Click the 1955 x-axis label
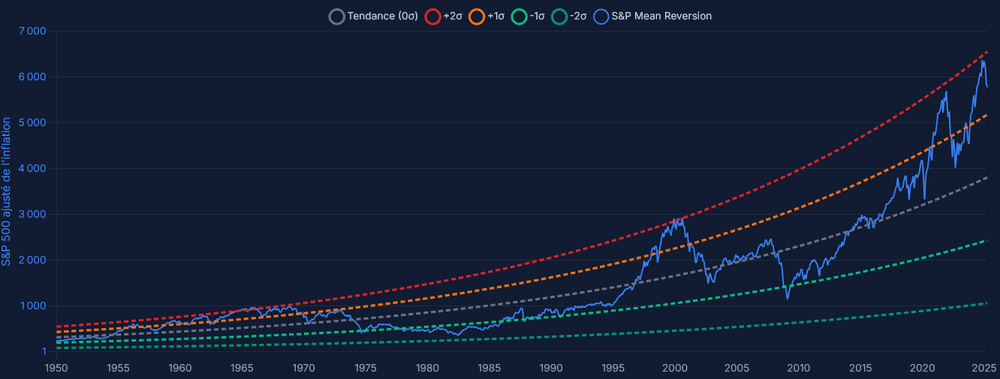This screenshot has height=379, width=1000. [118, 368]
